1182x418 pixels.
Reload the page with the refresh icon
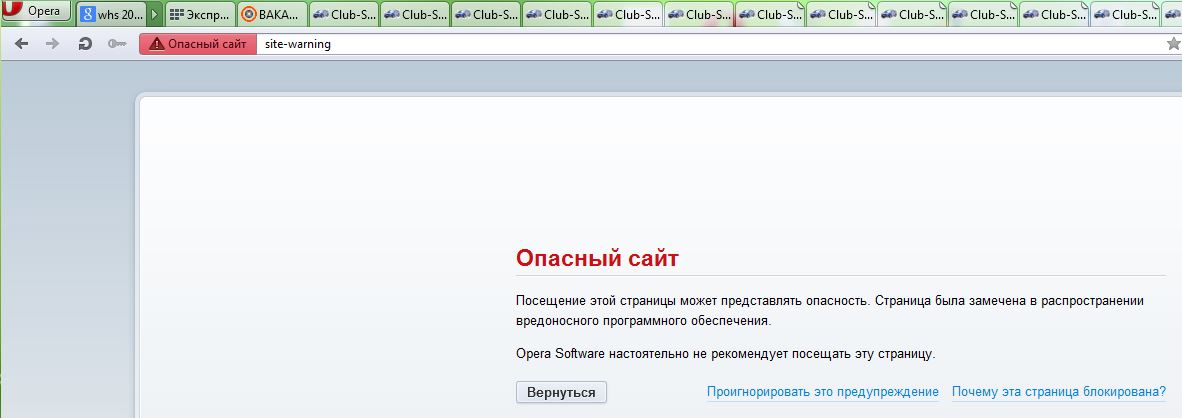[85, 44]
